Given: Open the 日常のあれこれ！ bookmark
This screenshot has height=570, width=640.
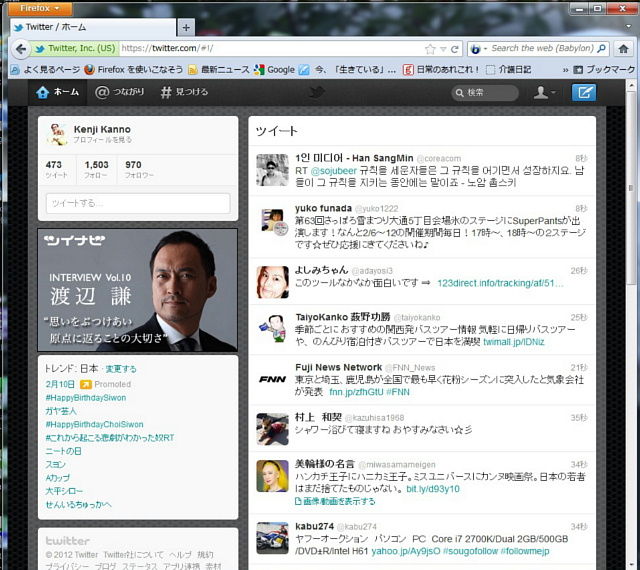Looking at the screenshot, I should 442,70.
